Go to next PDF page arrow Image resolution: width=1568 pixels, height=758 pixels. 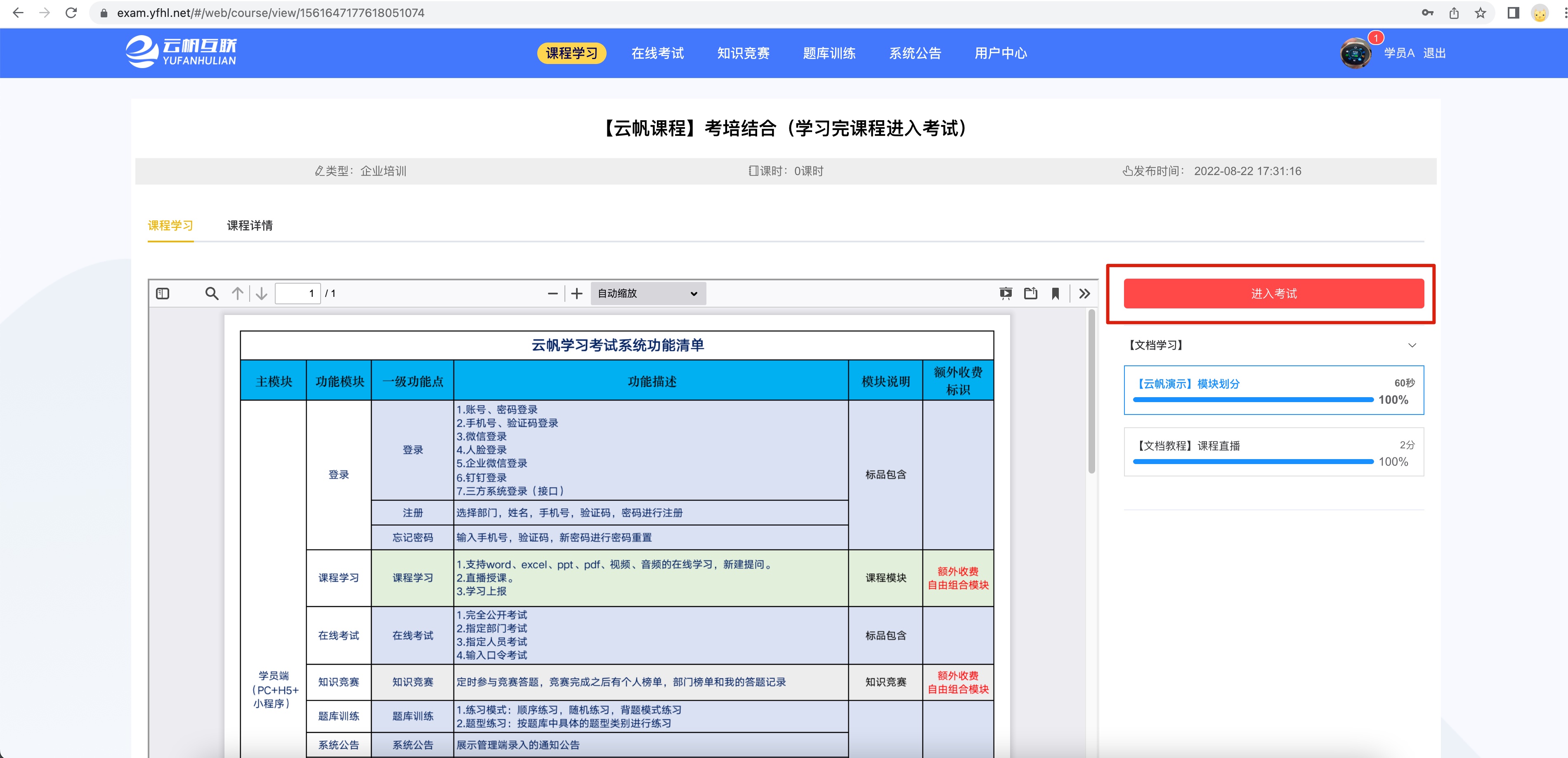pos(262,294)
